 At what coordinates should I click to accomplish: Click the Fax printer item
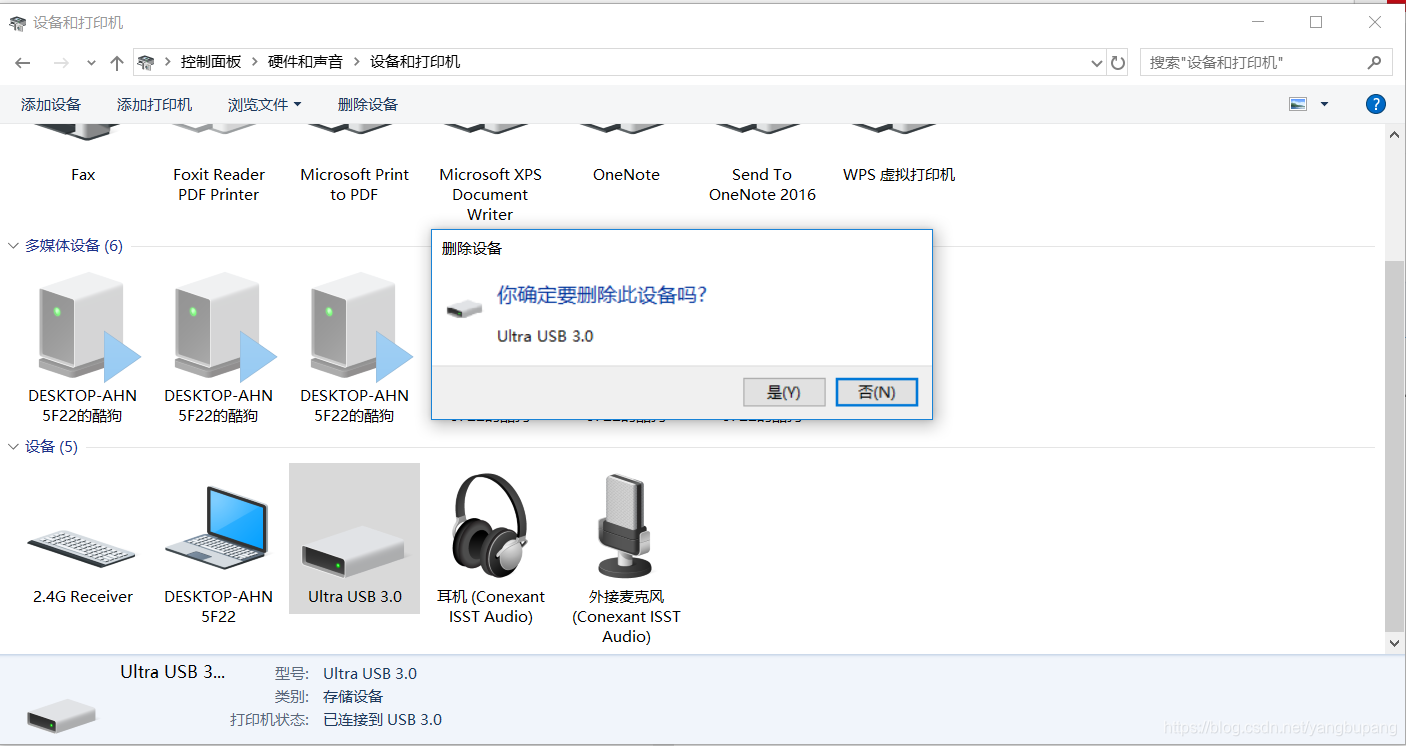(83, 174)
